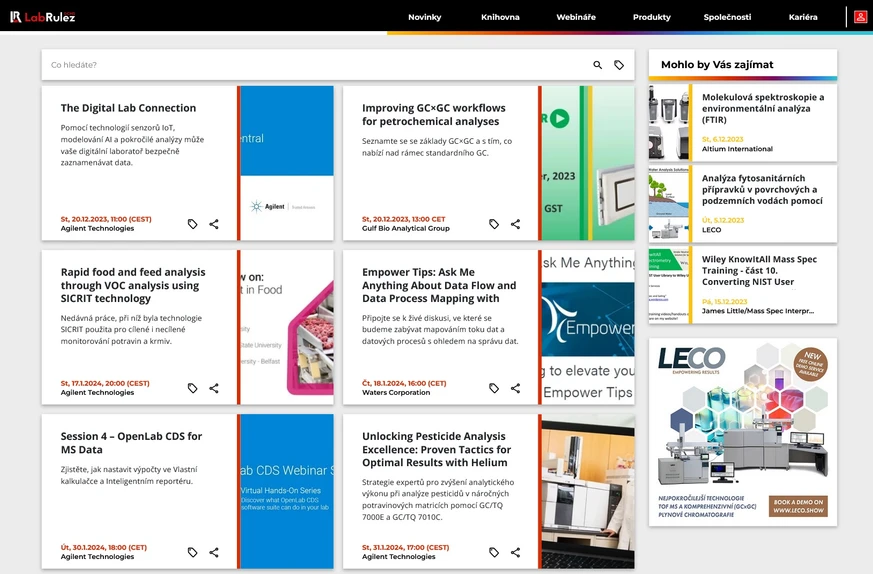873x574 pixels.
Task: Click 'Altium International' organizer text
Action: 737,149
